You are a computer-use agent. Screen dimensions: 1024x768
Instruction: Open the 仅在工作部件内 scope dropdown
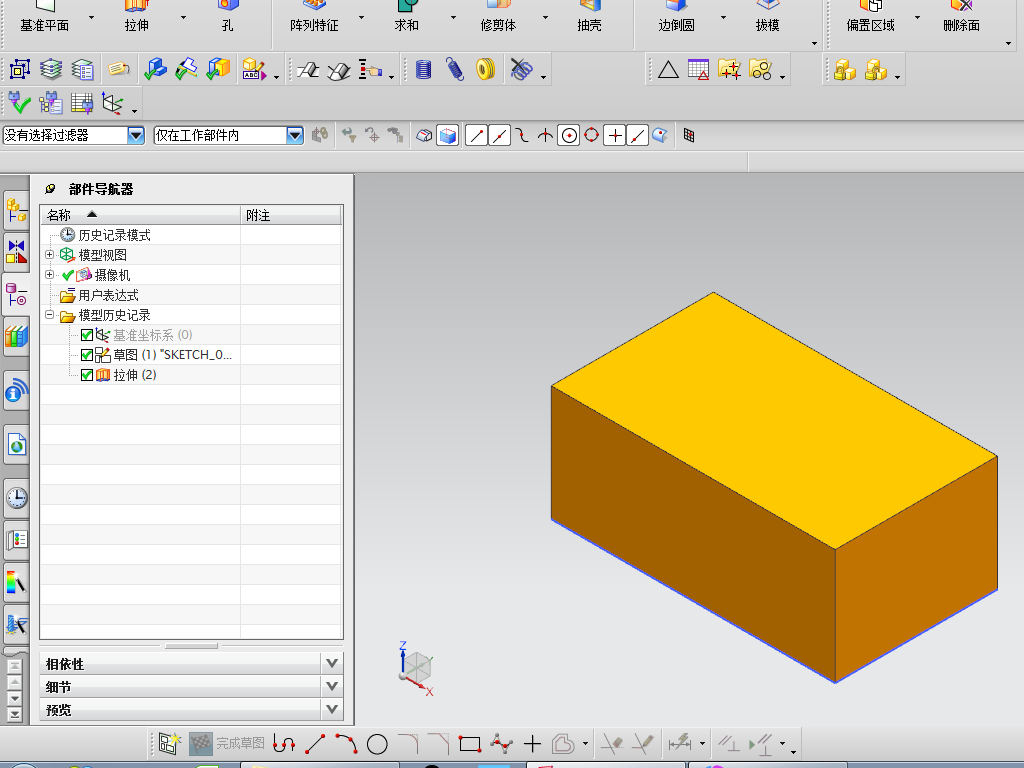tap(295, 136)
